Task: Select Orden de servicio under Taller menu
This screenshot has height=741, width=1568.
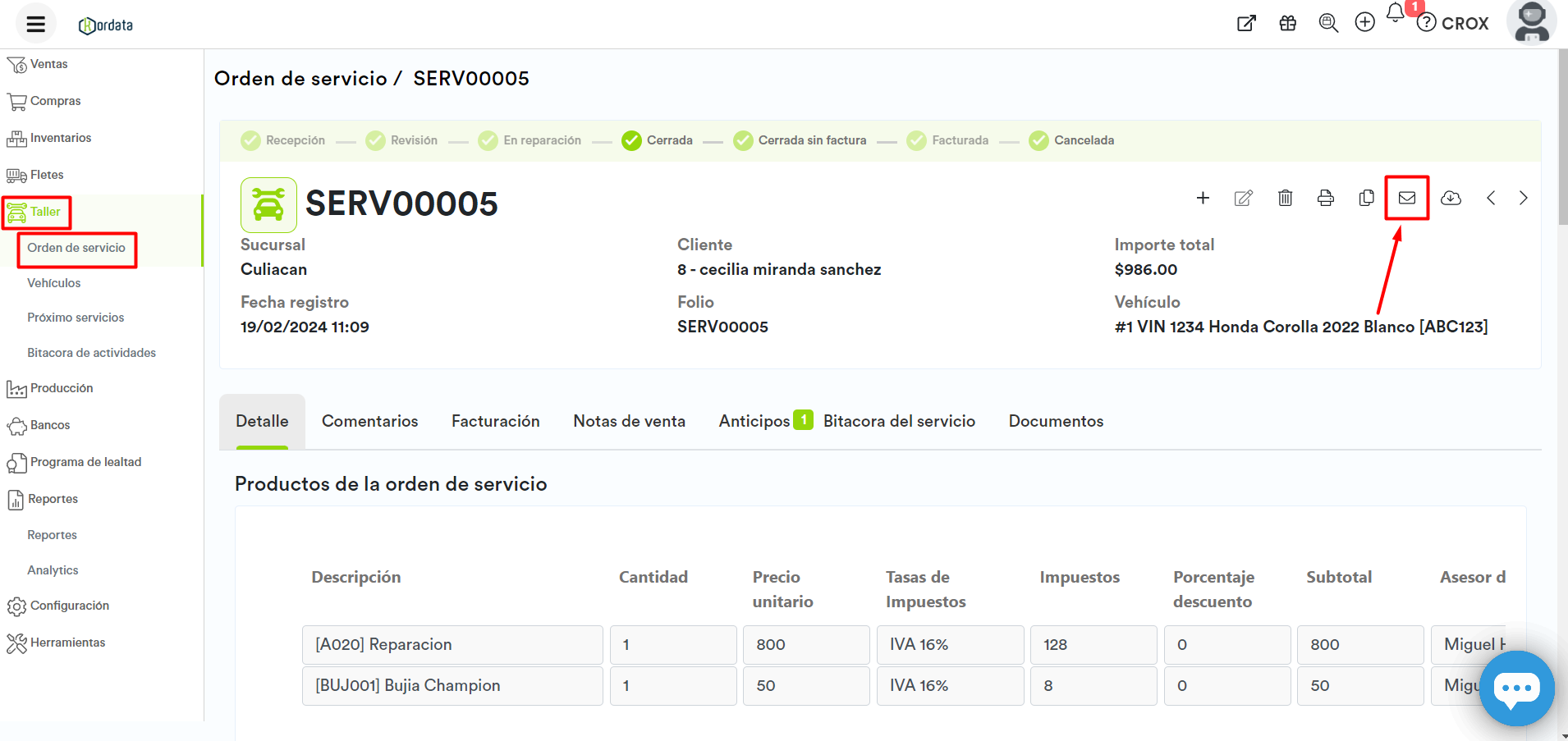Action: click(76, 248)
